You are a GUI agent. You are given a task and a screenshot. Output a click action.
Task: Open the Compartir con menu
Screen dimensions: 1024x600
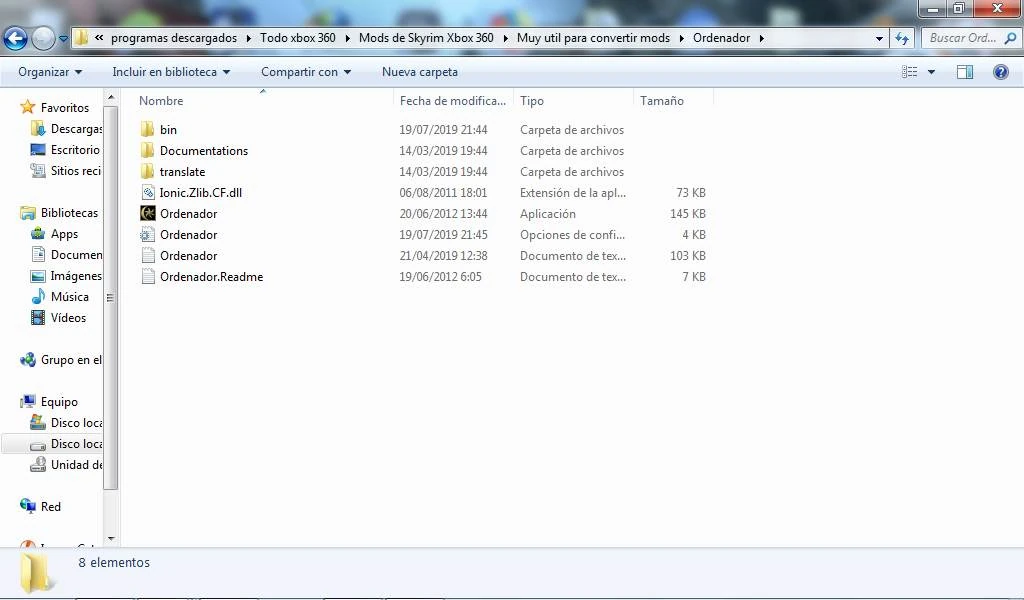(306, 72)
